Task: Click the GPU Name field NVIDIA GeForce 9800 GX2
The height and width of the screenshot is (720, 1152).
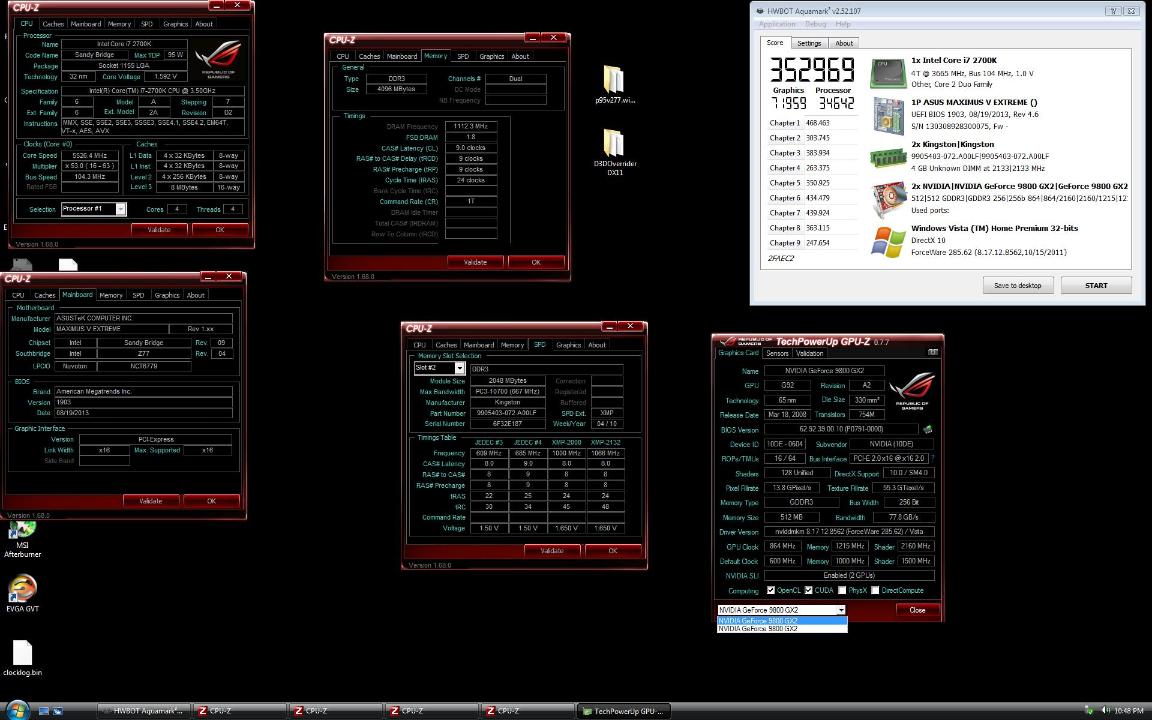Action: (x=824, y=371)
